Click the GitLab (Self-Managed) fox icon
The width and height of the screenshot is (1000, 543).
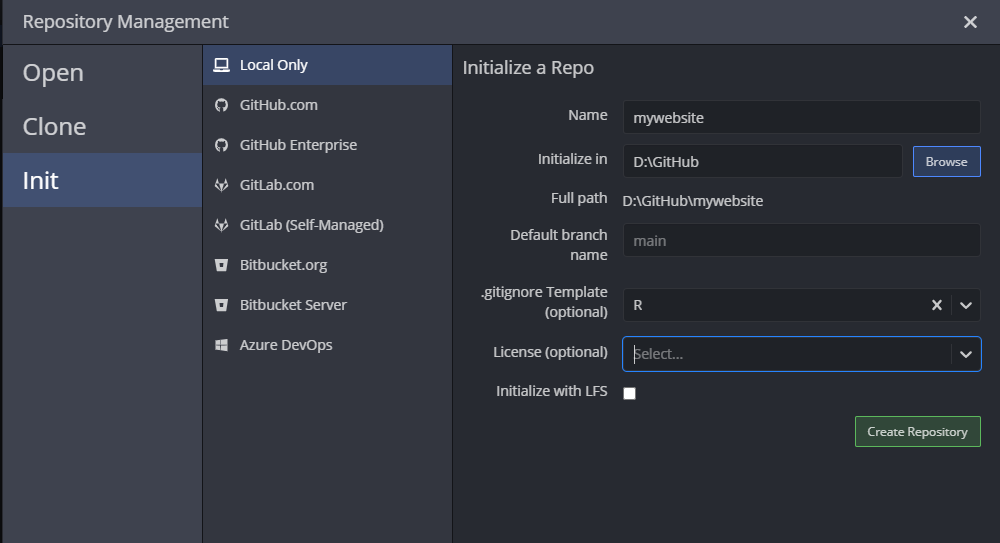tap(221, 225)
